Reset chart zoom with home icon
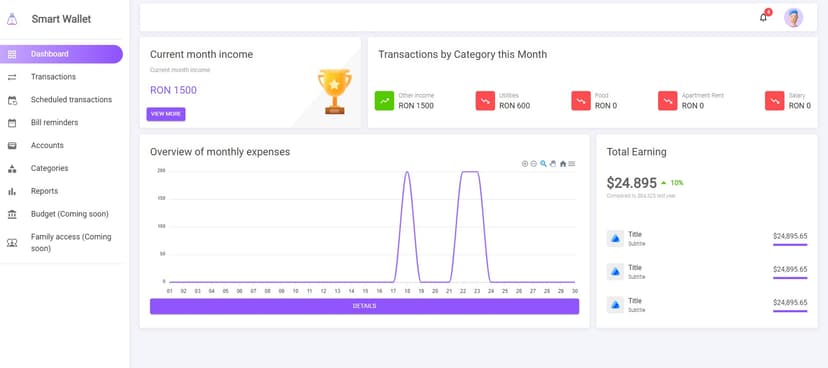 coord(563,164)
